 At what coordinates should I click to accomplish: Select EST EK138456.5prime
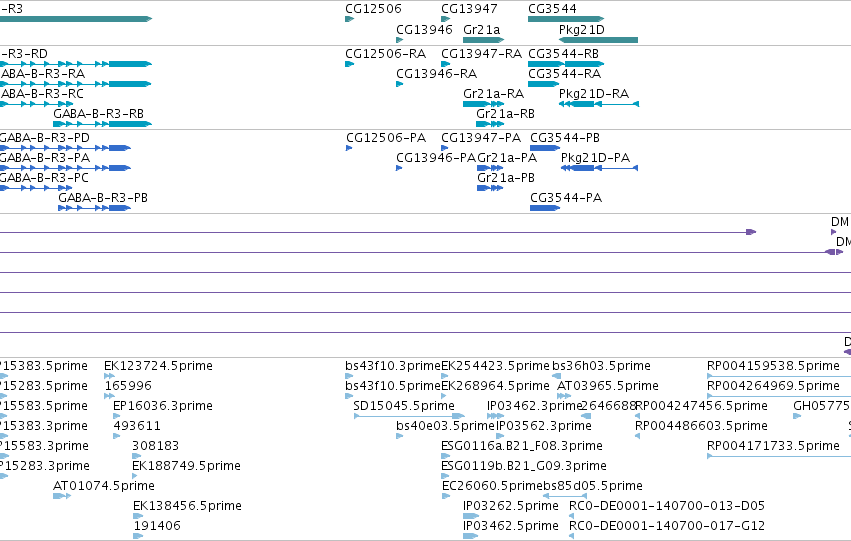[x=187, y=506]
